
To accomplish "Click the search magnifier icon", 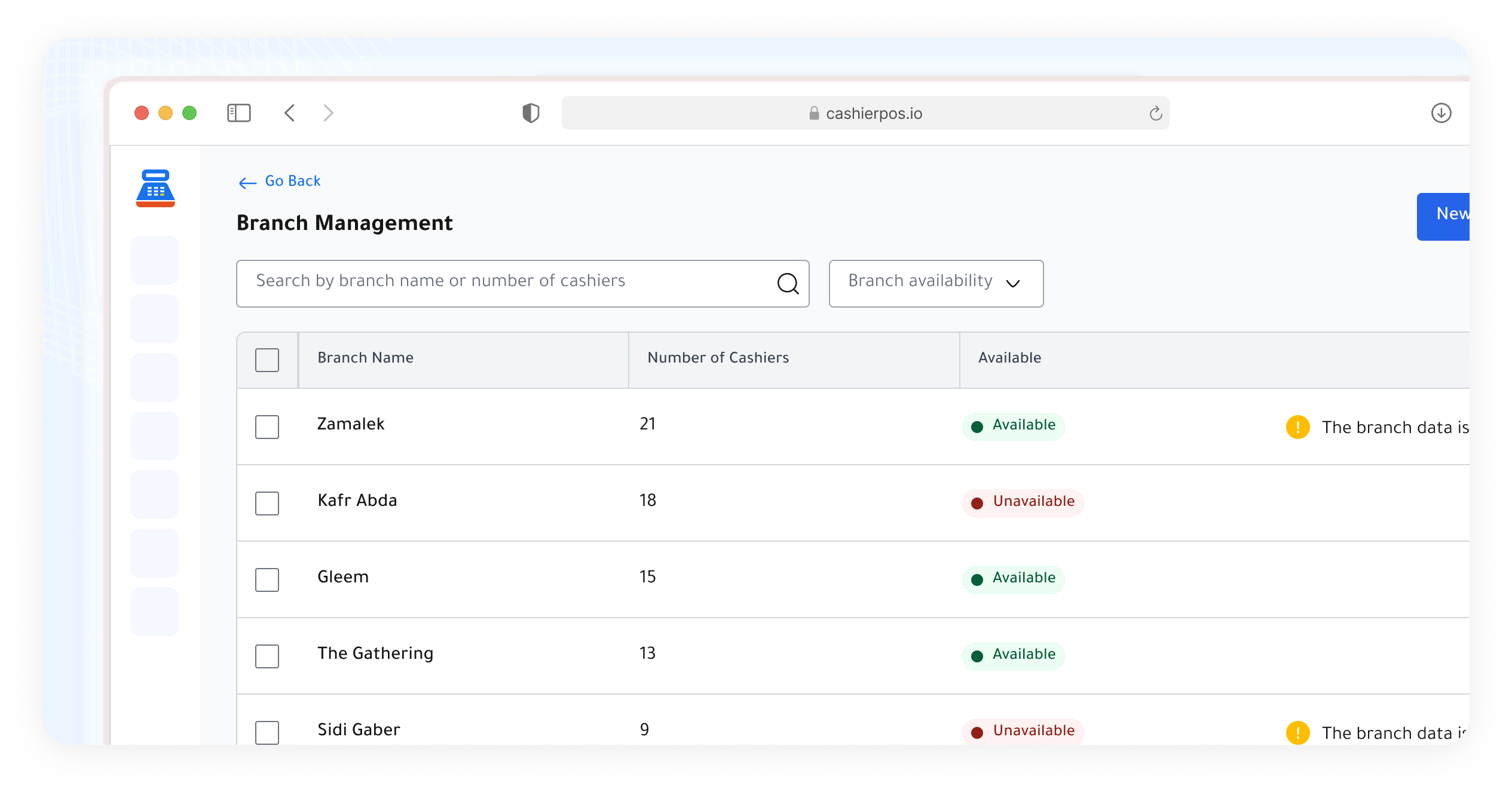I will [x=788, y=283].
